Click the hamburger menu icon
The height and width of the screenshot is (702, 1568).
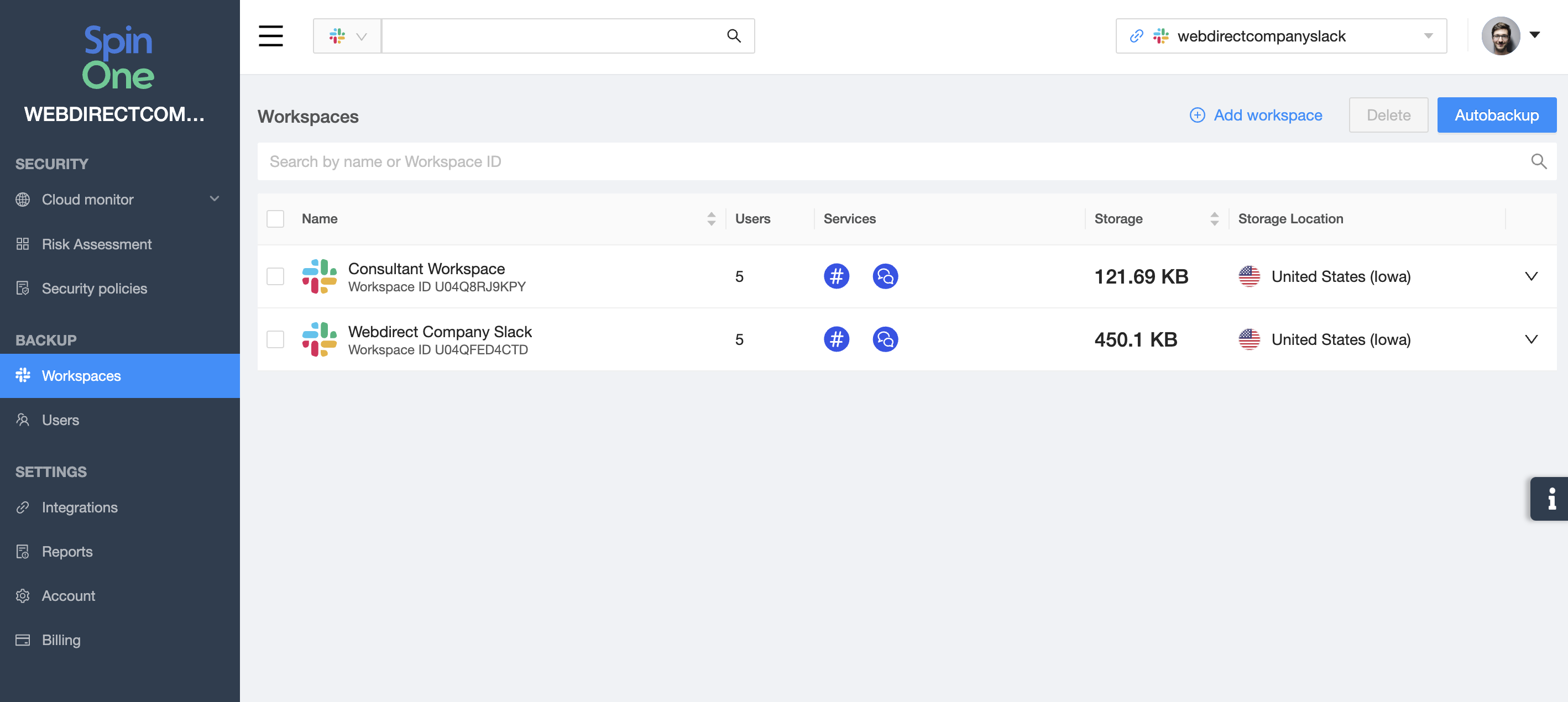coord(270,36)
